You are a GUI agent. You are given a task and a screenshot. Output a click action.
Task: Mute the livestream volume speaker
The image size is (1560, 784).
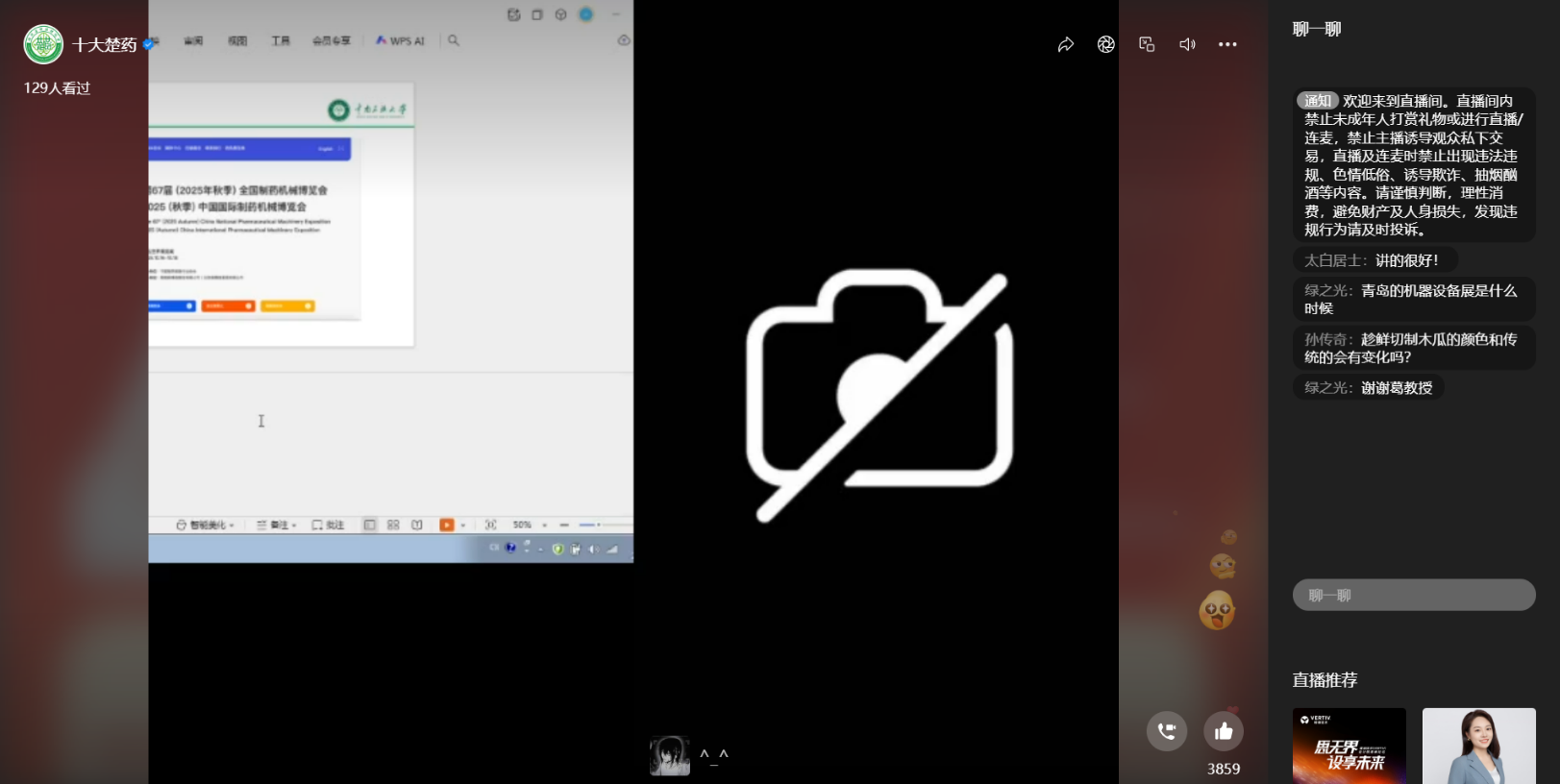(1187, 44)
